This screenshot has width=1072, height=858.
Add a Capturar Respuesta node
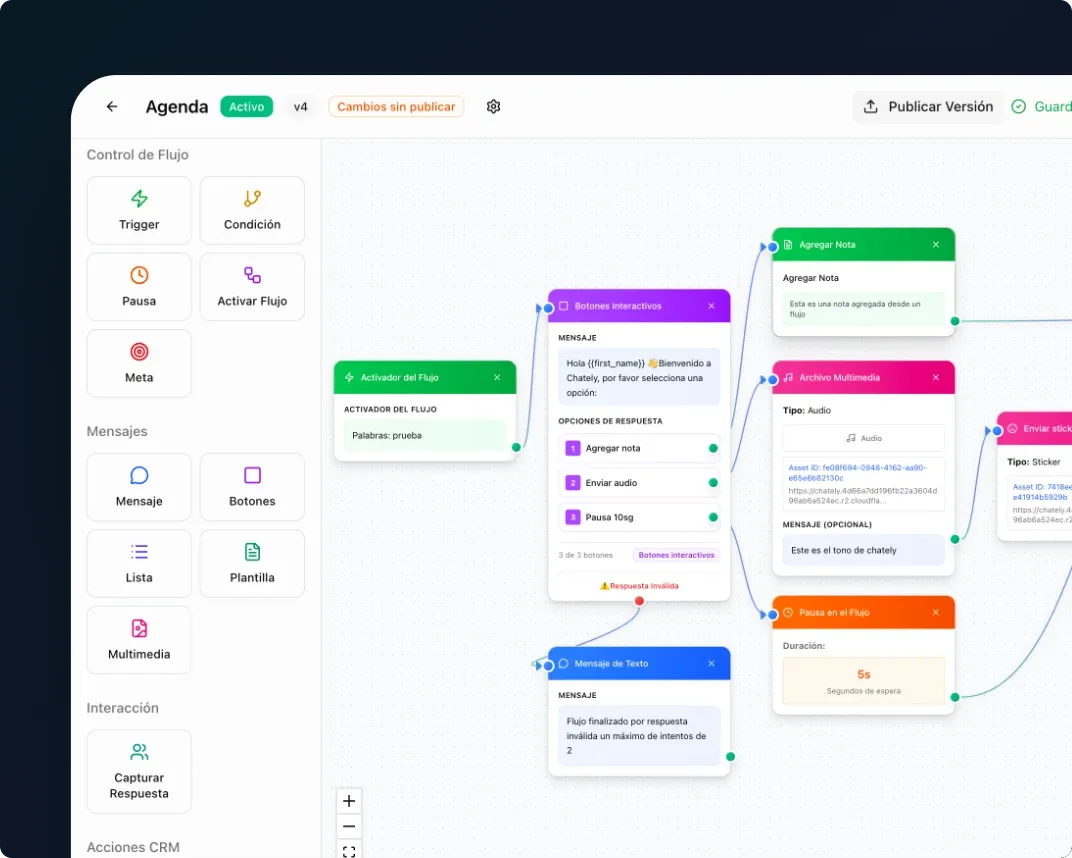point(139,772)
